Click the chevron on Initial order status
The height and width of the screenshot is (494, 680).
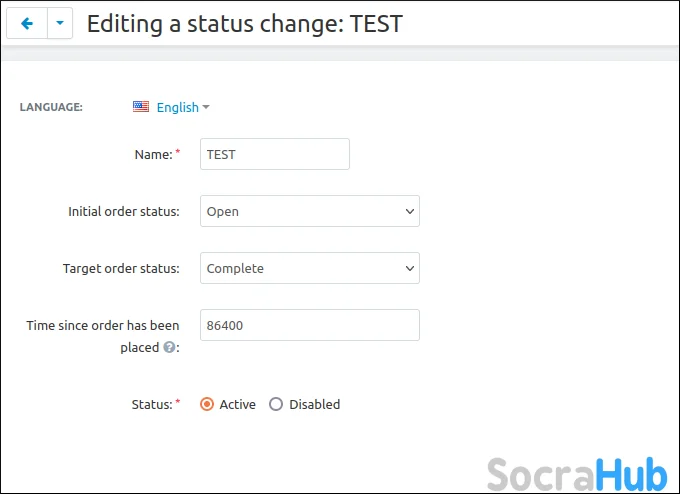pyautogui.click(x=409, y=212)
